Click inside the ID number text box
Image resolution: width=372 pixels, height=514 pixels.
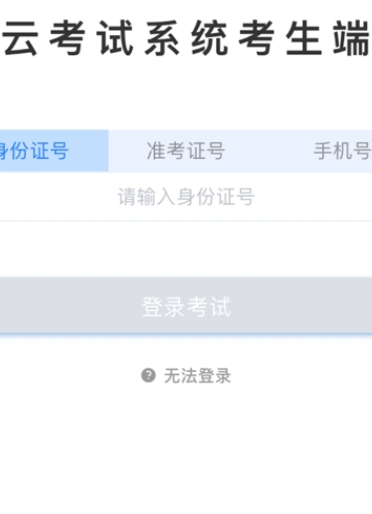186,196
